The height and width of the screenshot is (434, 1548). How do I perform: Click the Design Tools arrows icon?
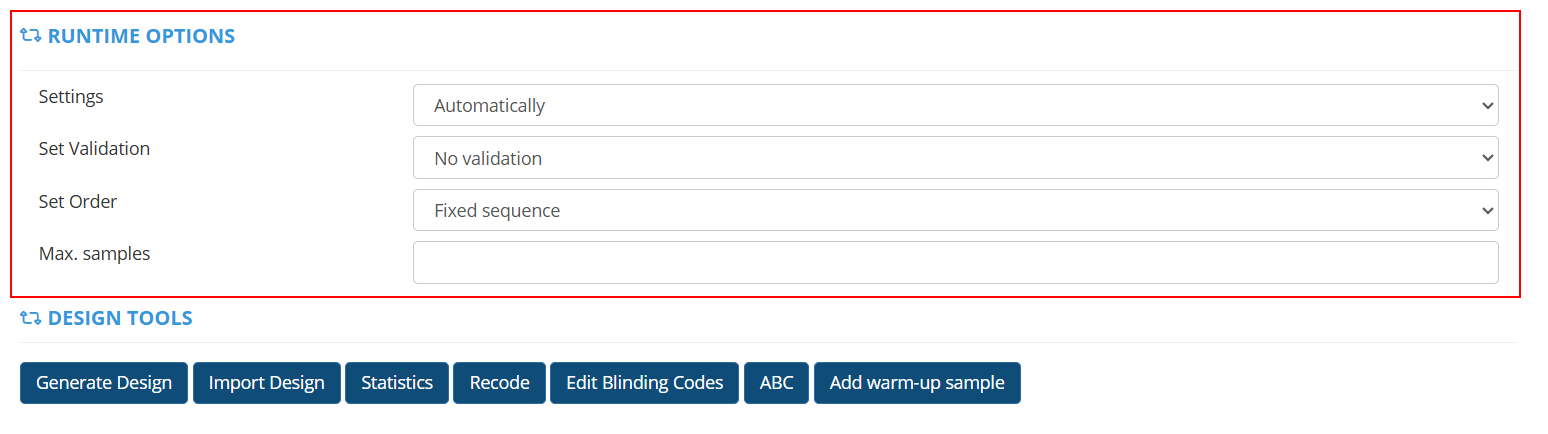tap(30, 319)
